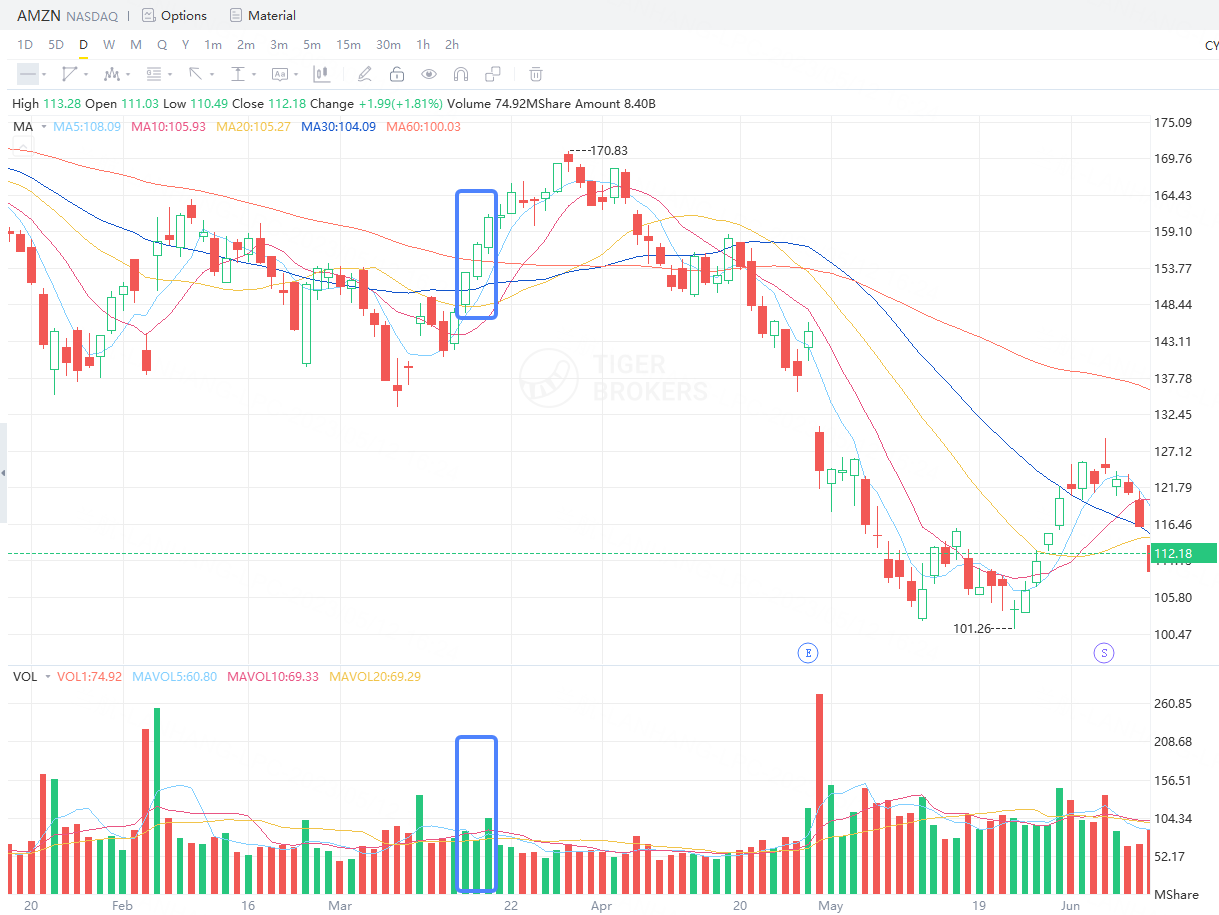This screenshot has width=1219, height=915.
Task: Toggle the magnet snap mode
Action: pos(461,74)
